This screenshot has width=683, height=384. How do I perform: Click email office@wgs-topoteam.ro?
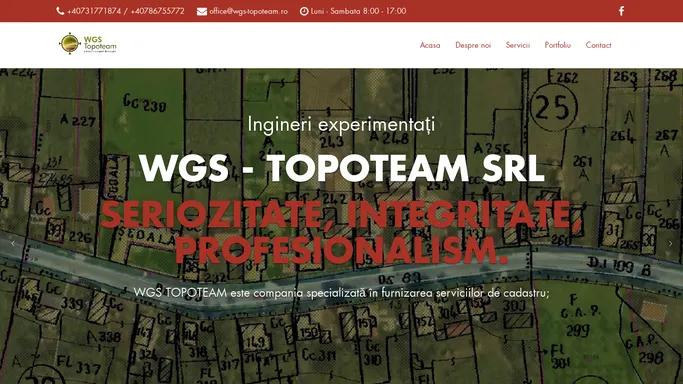[248, 11]
